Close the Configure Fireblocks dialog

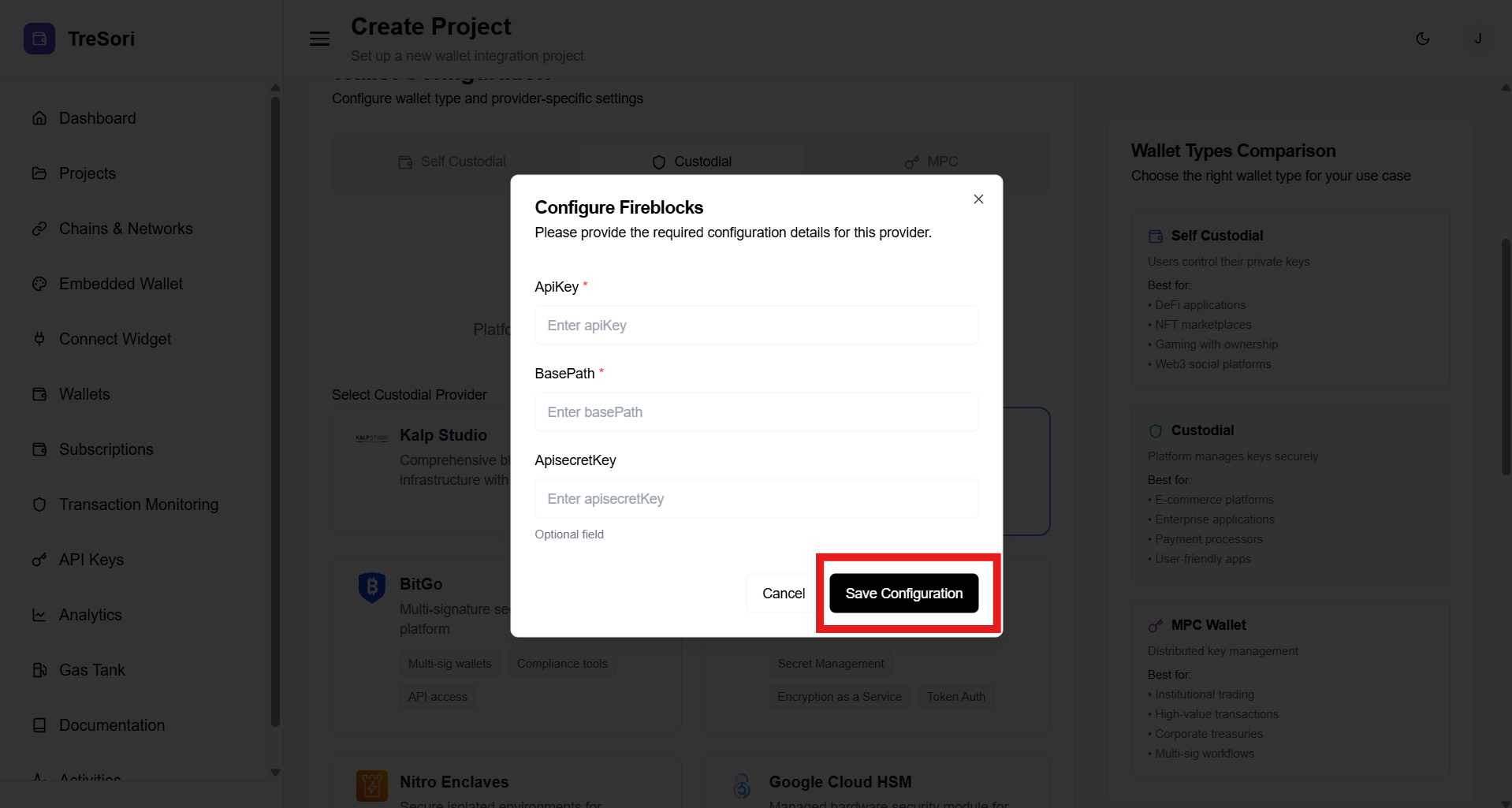pyautogui.click(x=978, y=199)
